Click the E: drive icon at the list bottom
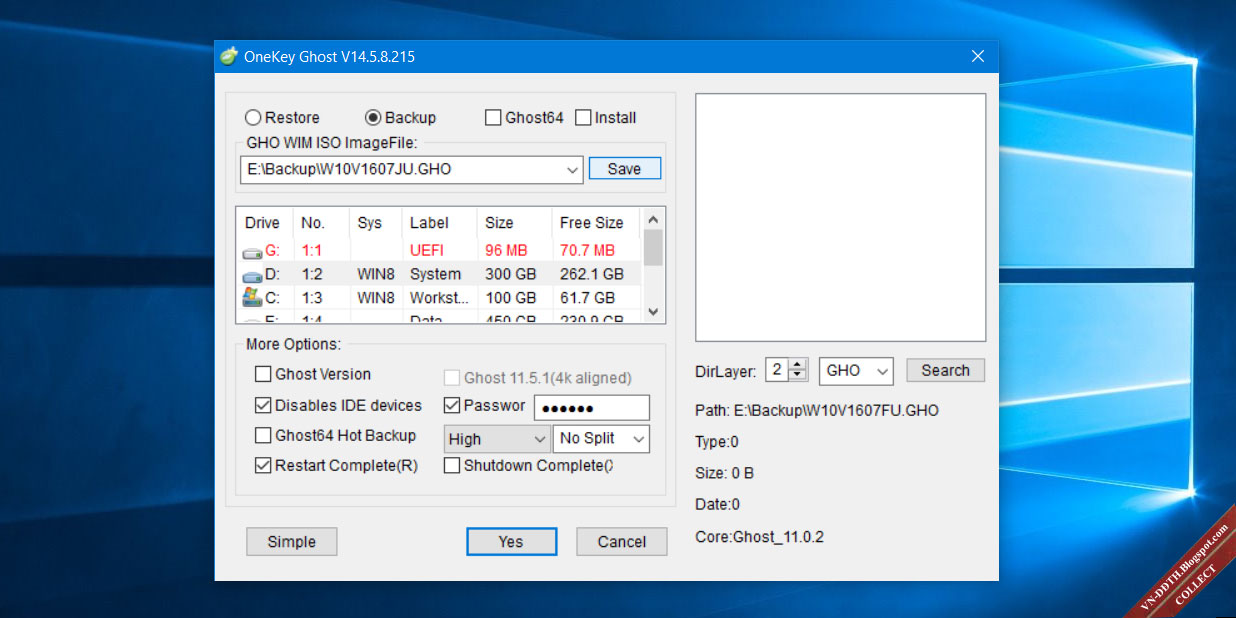Viewport: 1236px width, 618px height. click(x=251, y=317)
